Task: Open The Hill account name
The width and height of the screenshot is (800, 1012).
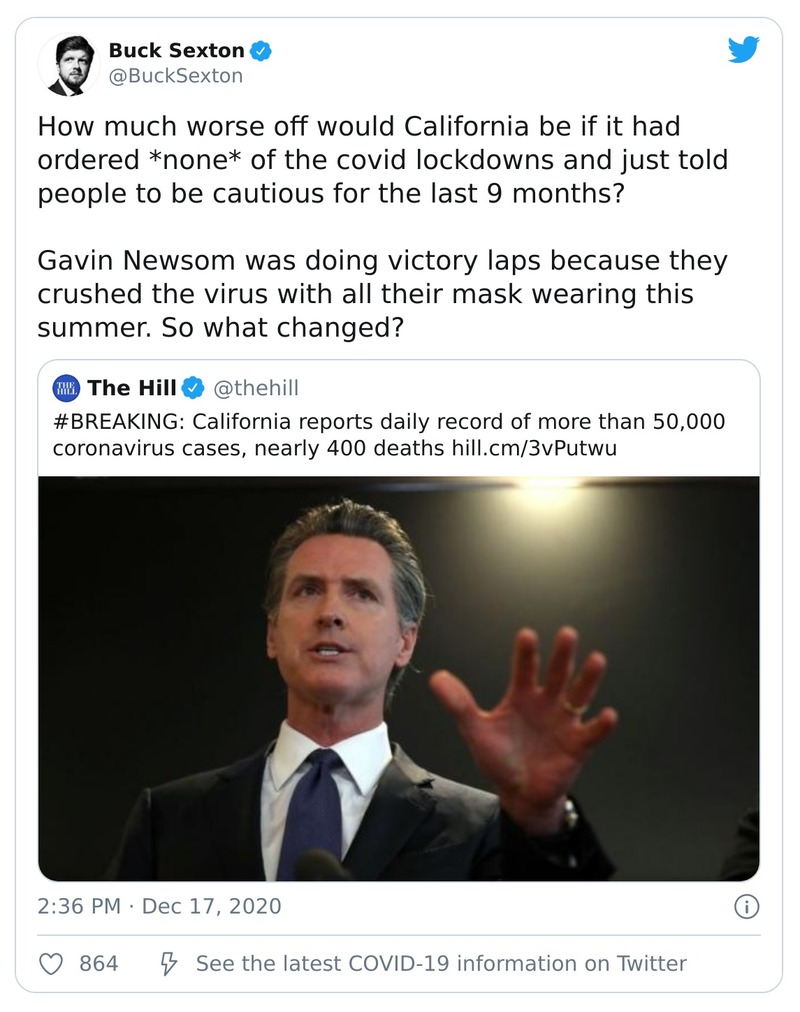Action: tap(132, 388)
